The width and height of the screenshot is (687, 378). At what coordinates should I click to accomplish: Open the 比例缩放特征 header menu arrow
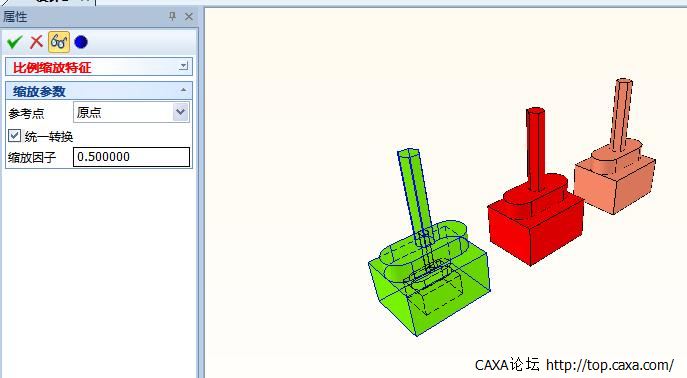click(184, 66)
